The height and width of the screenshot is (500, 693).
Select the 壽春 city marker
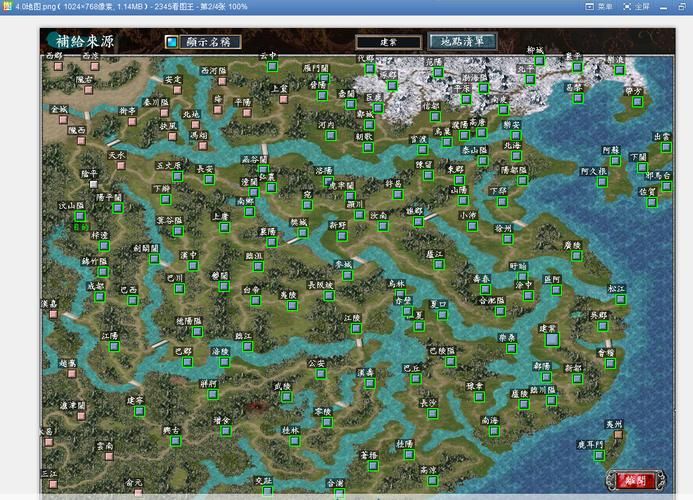pos(485,290)
